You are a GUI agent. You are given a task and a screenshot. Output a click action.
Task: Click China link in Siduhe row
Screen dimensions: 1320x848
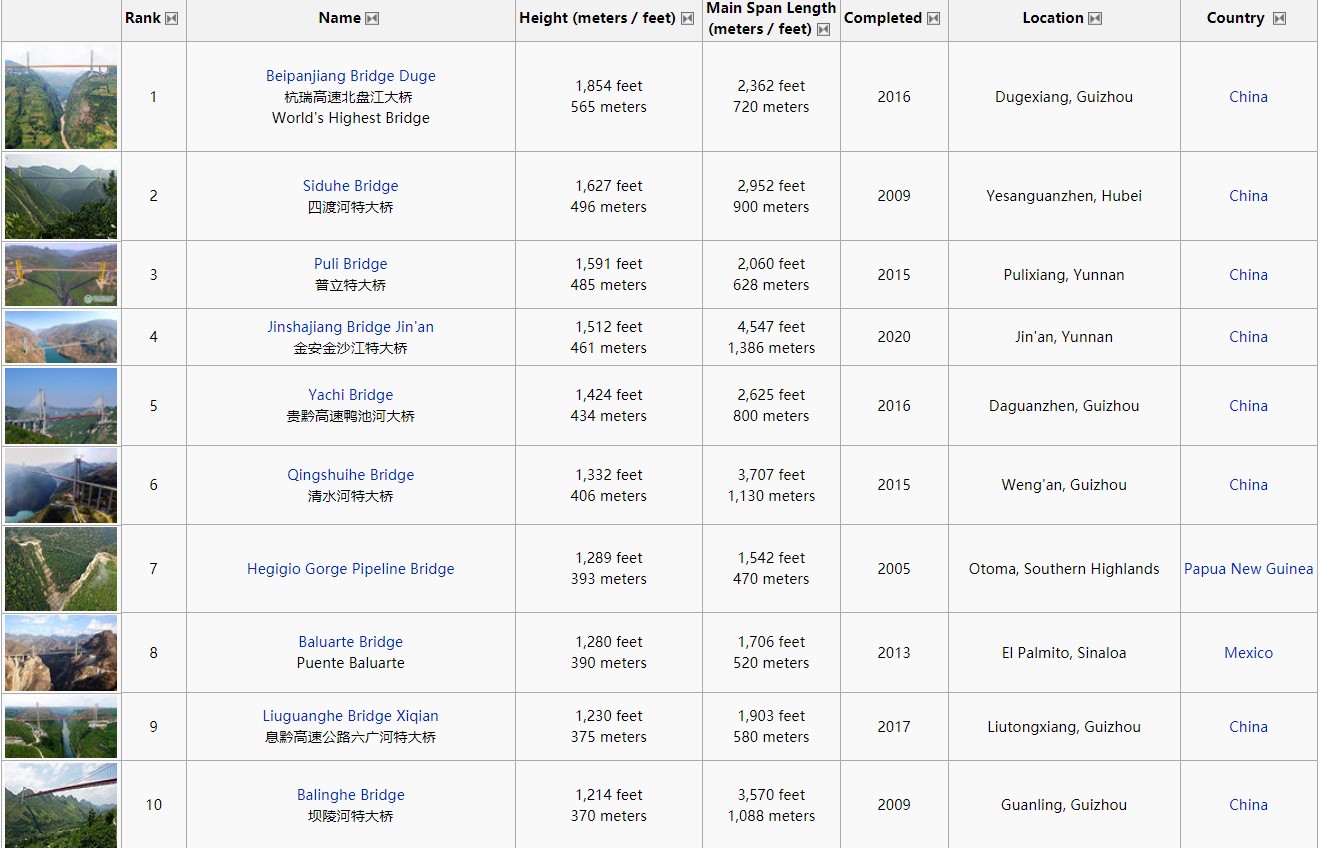pyautogui.click(x=1249, y=196)
